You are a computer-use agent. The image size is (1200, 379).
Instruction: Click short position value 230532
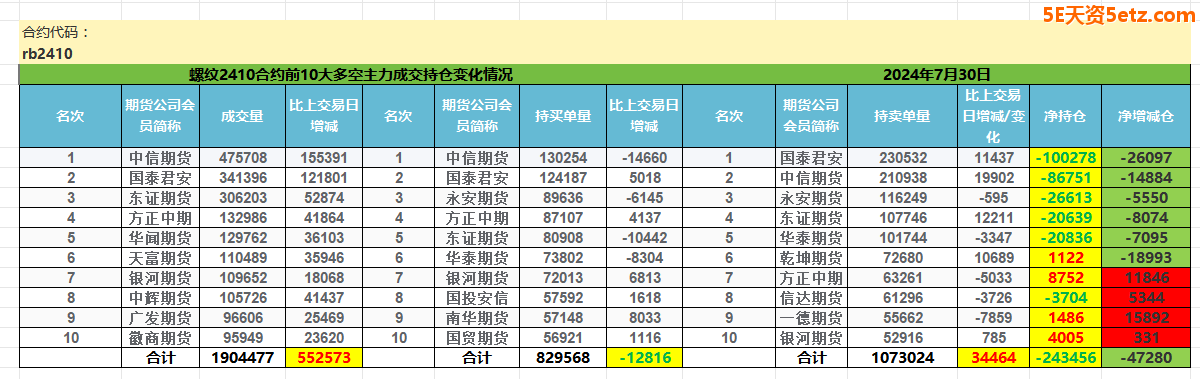(x=902, y=158)
